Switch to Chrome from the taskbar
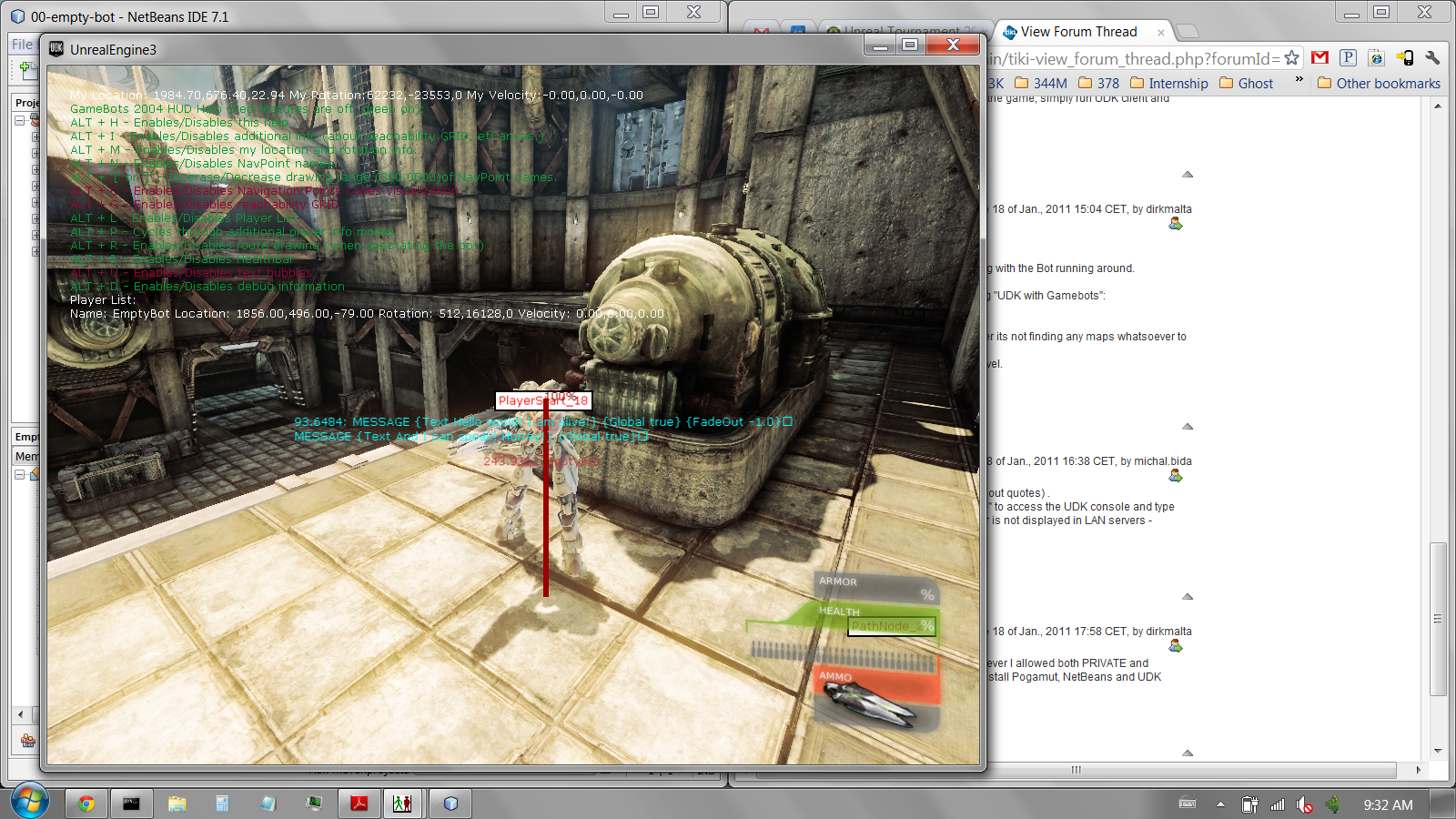This screenshot has width=1456, height=819. (x=86, y=804)
